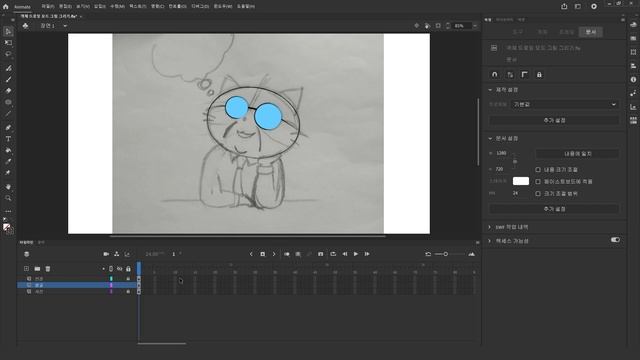Viewport: 640px width, 360px height.
Task: Select the Zoom magnifier tool
Action: tap(8, 198)
